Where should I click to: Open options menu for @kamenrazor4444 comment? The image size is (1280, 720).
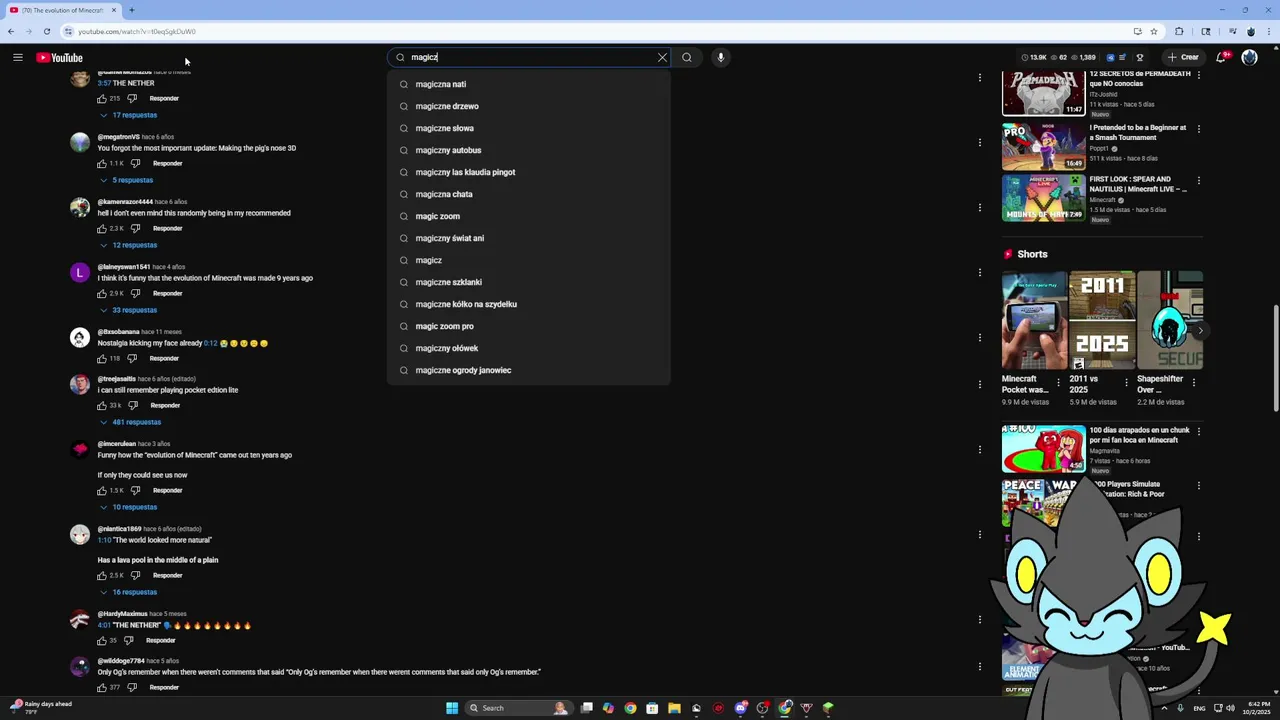980,207
